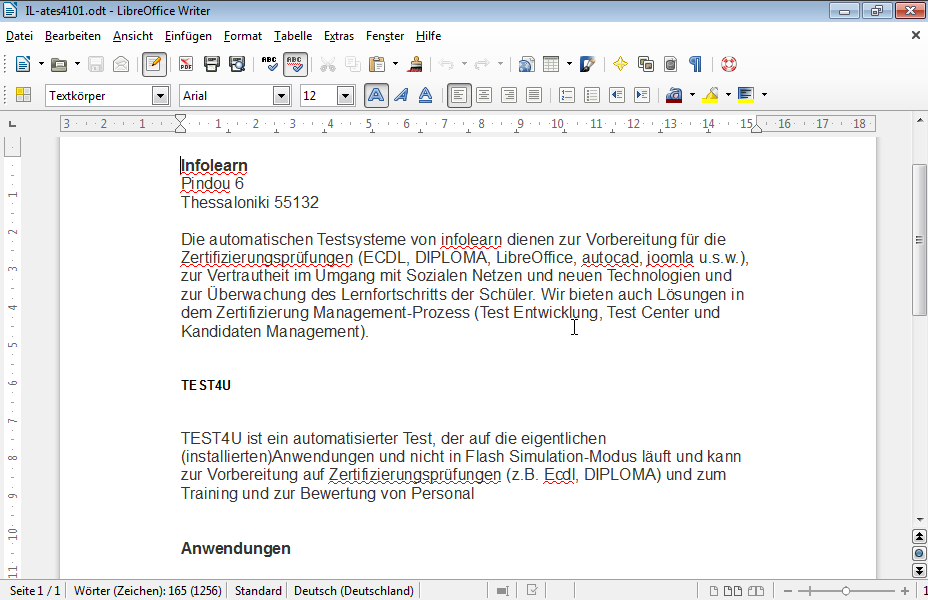Click word count in status bar
This screenshot has height=600, width=928.
[148, 591]
